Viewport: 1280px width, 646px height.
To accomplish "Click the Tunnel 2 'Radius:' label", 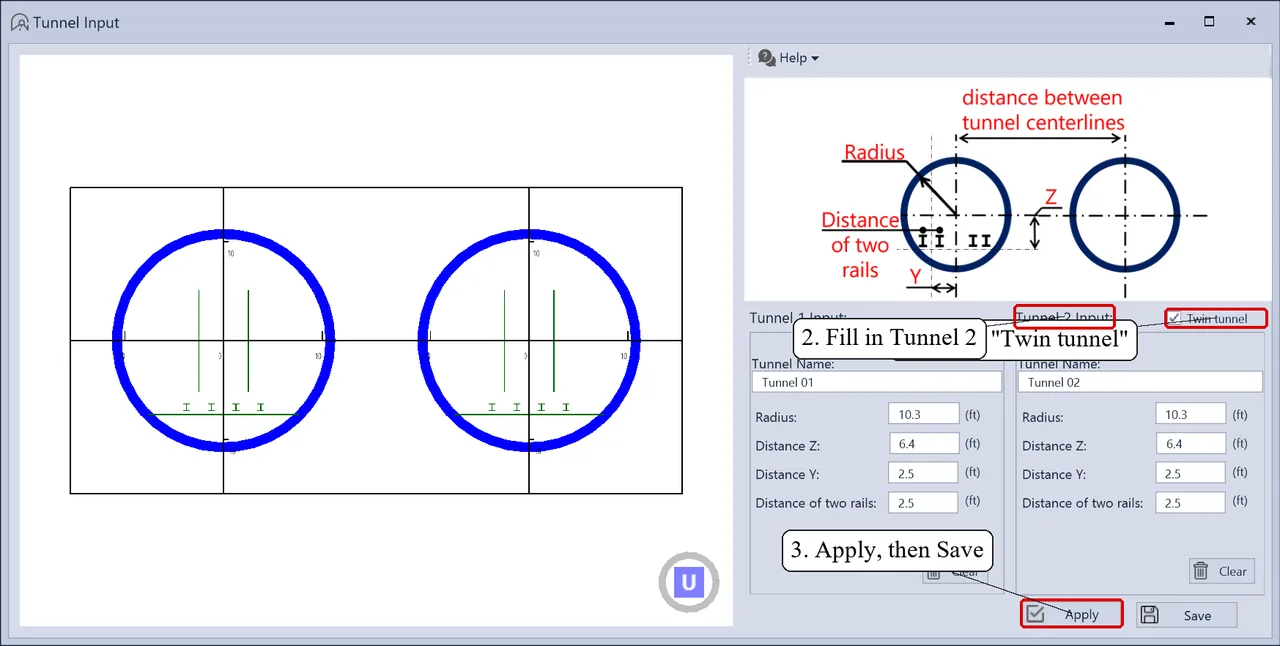I will pos(1042,417).
